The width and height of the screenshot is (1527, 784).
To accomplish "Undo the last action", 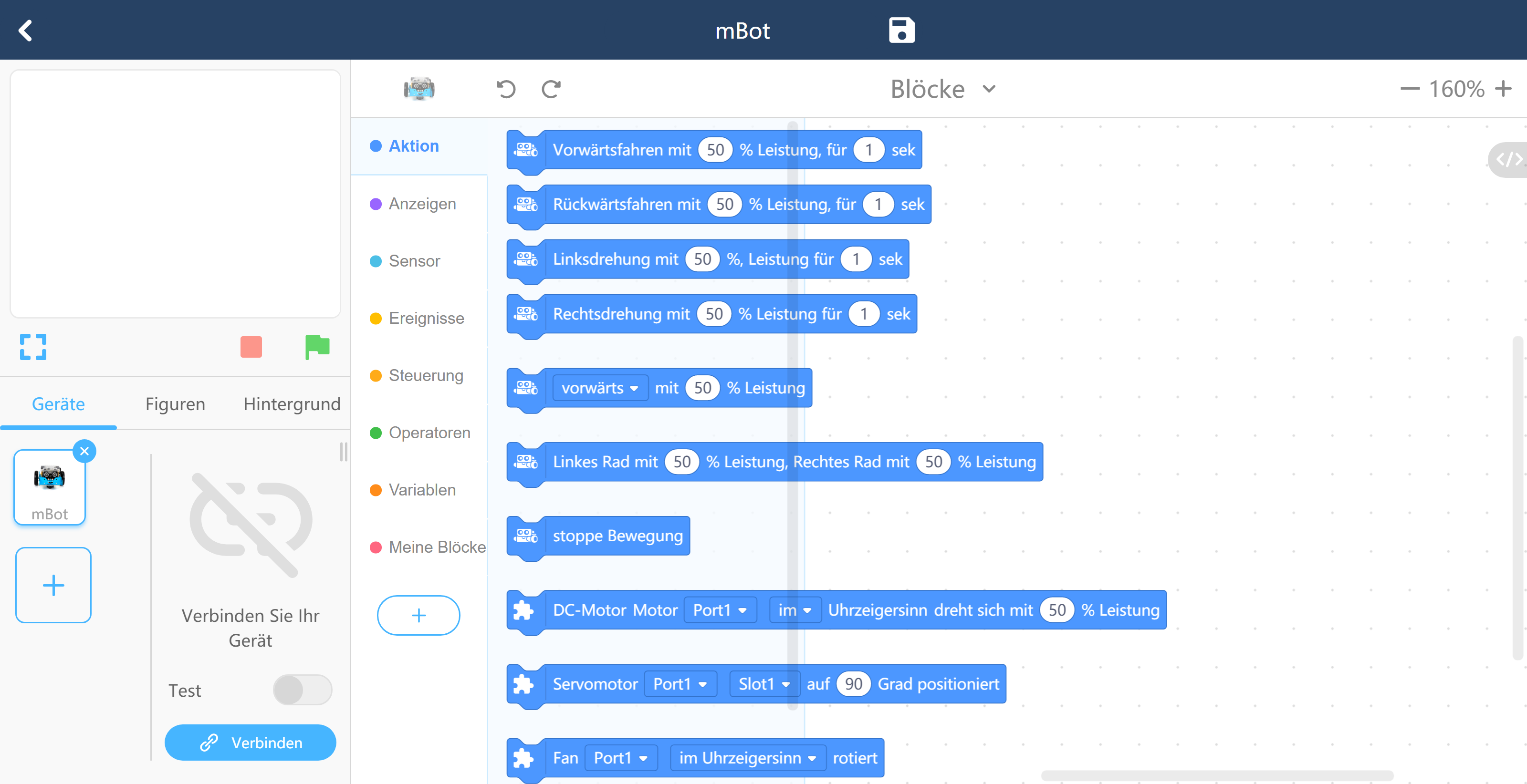I will click(x=506, y=89).
